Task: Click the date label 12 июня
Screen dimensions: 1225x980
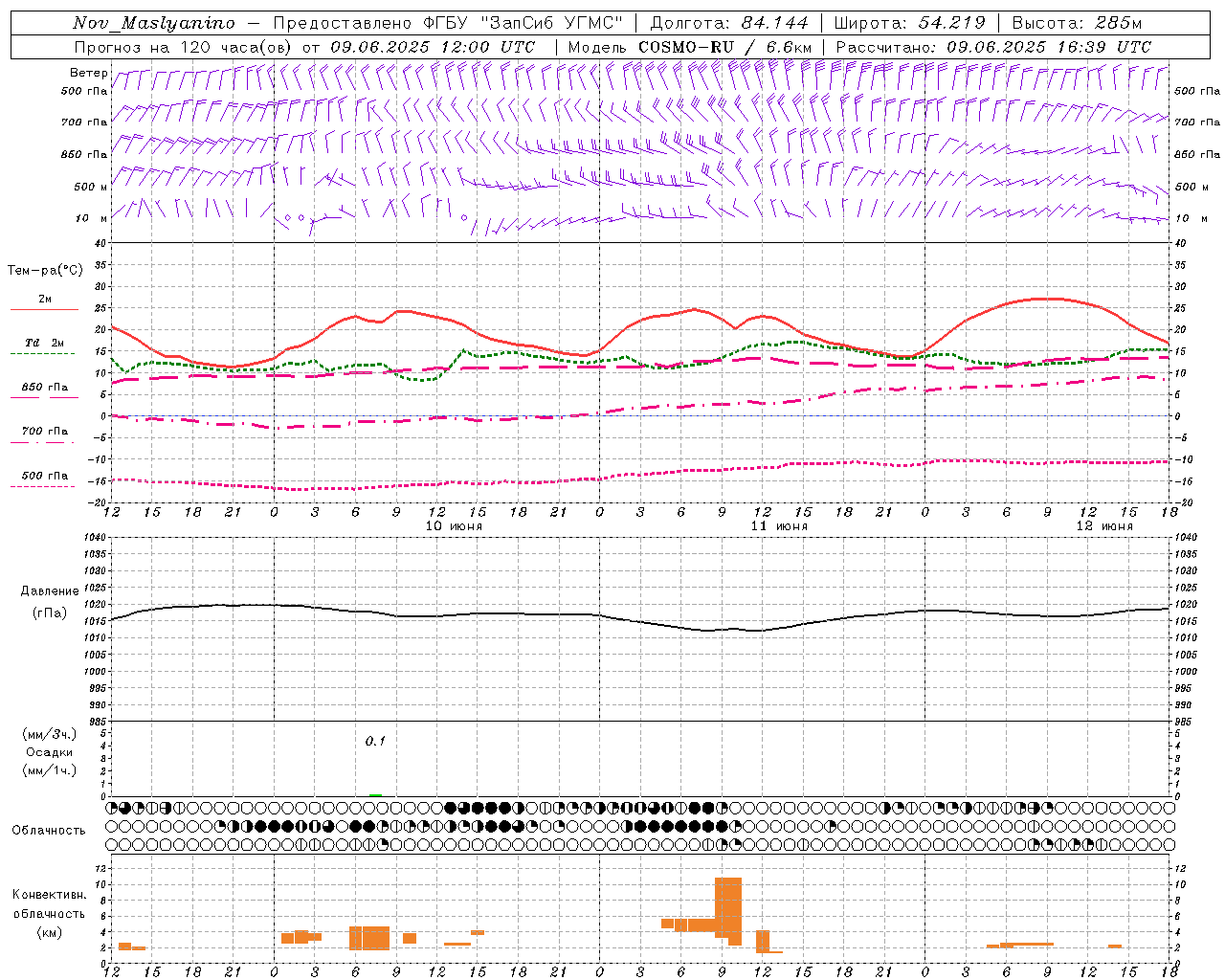Action: point(1104,526)
